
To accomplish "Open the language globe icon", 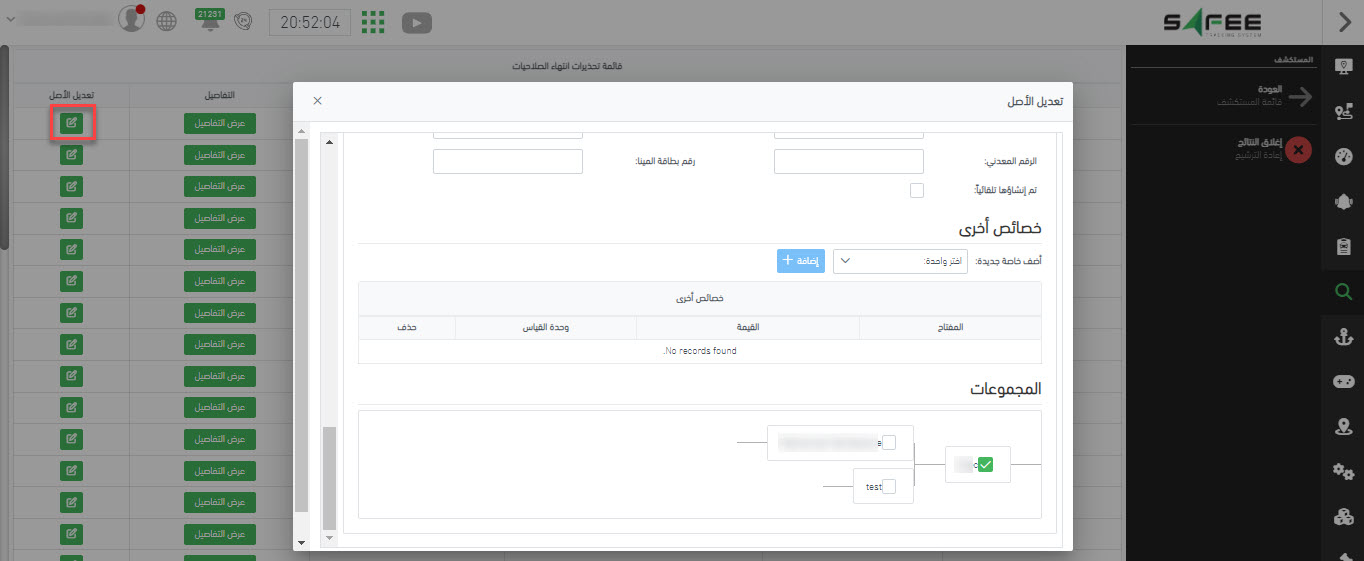I will point(167,22).
